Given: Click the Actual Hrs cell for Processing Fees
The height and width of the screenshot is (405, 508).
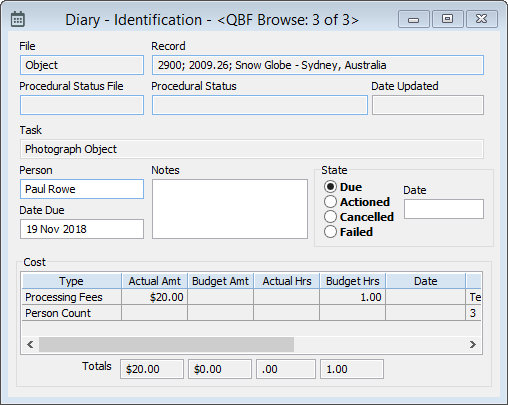Looking at the screenshot, I should (x=286, y=297).
